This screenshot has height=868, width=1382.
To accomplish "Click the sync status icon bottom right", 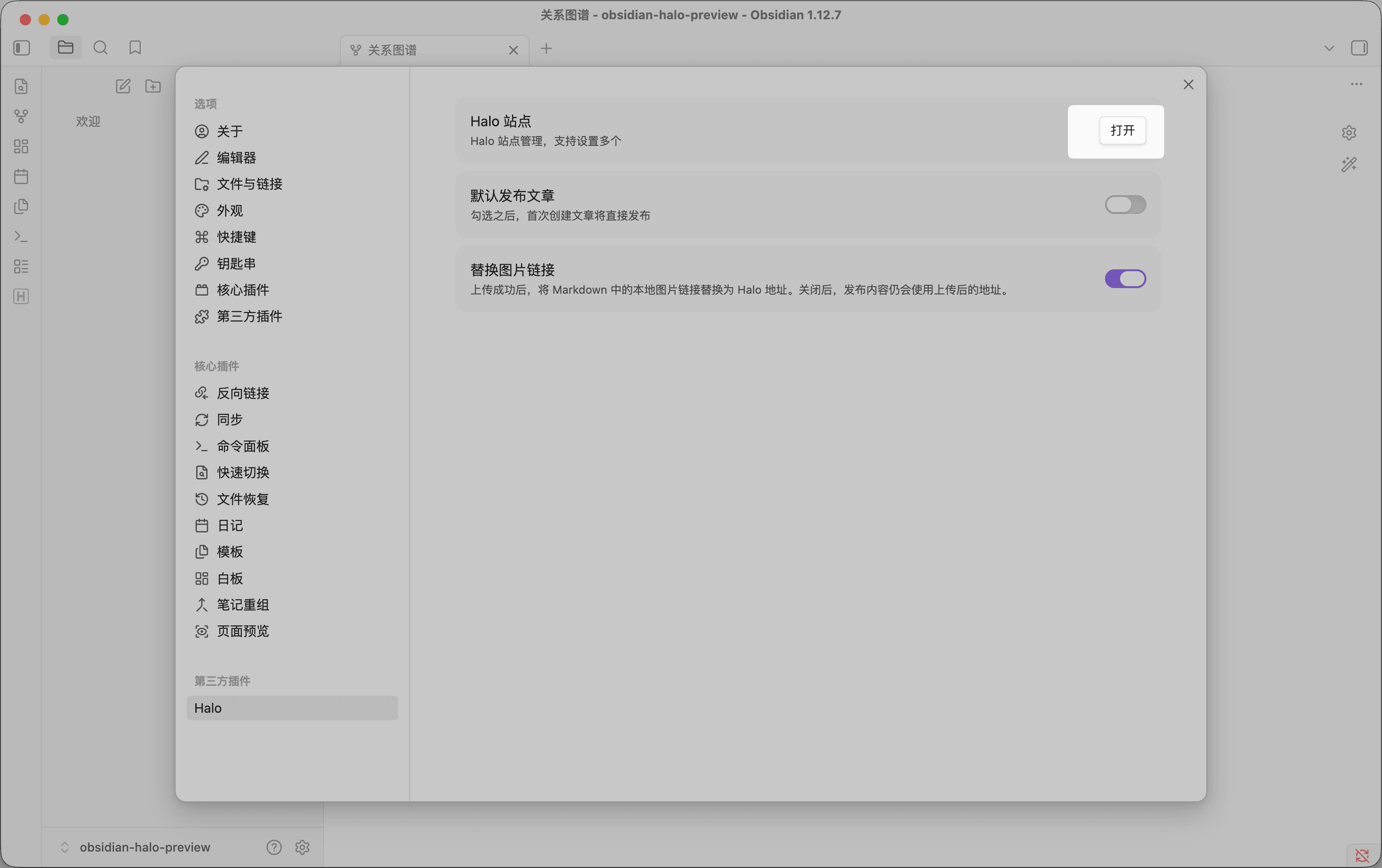I will click(x=1362, y=855).
